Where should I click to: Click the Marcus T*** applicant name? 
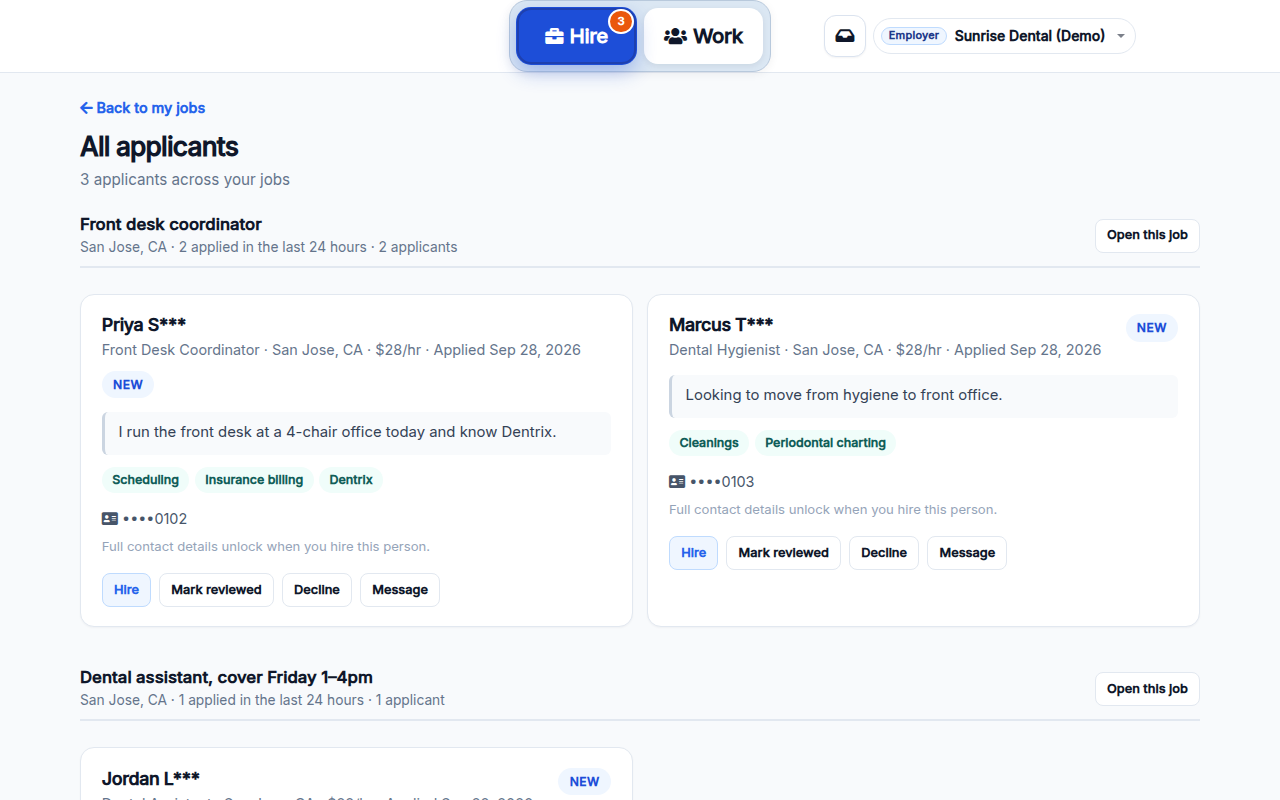click(721, 325)
